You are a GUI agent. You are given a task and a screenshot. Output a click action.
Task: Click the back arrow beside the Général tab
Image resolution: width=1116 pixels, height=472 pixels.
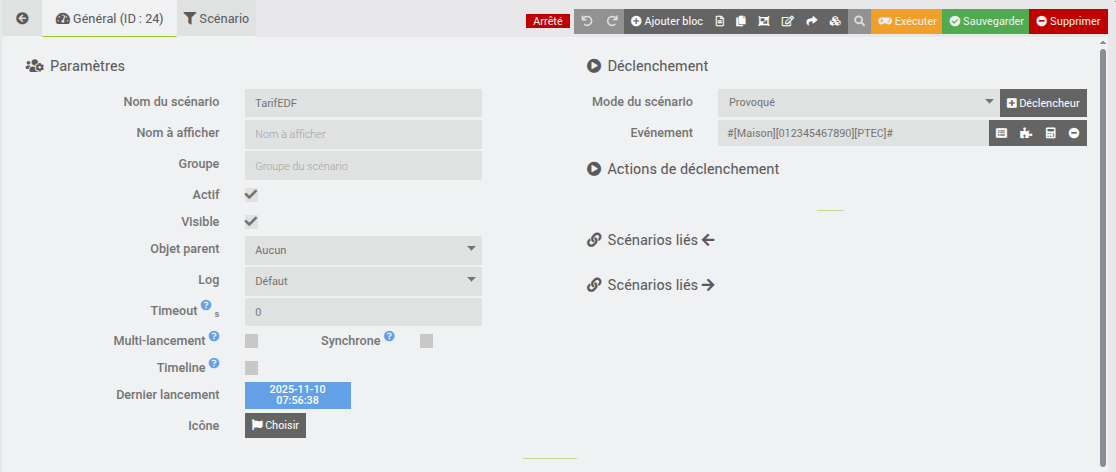[22, 19]
